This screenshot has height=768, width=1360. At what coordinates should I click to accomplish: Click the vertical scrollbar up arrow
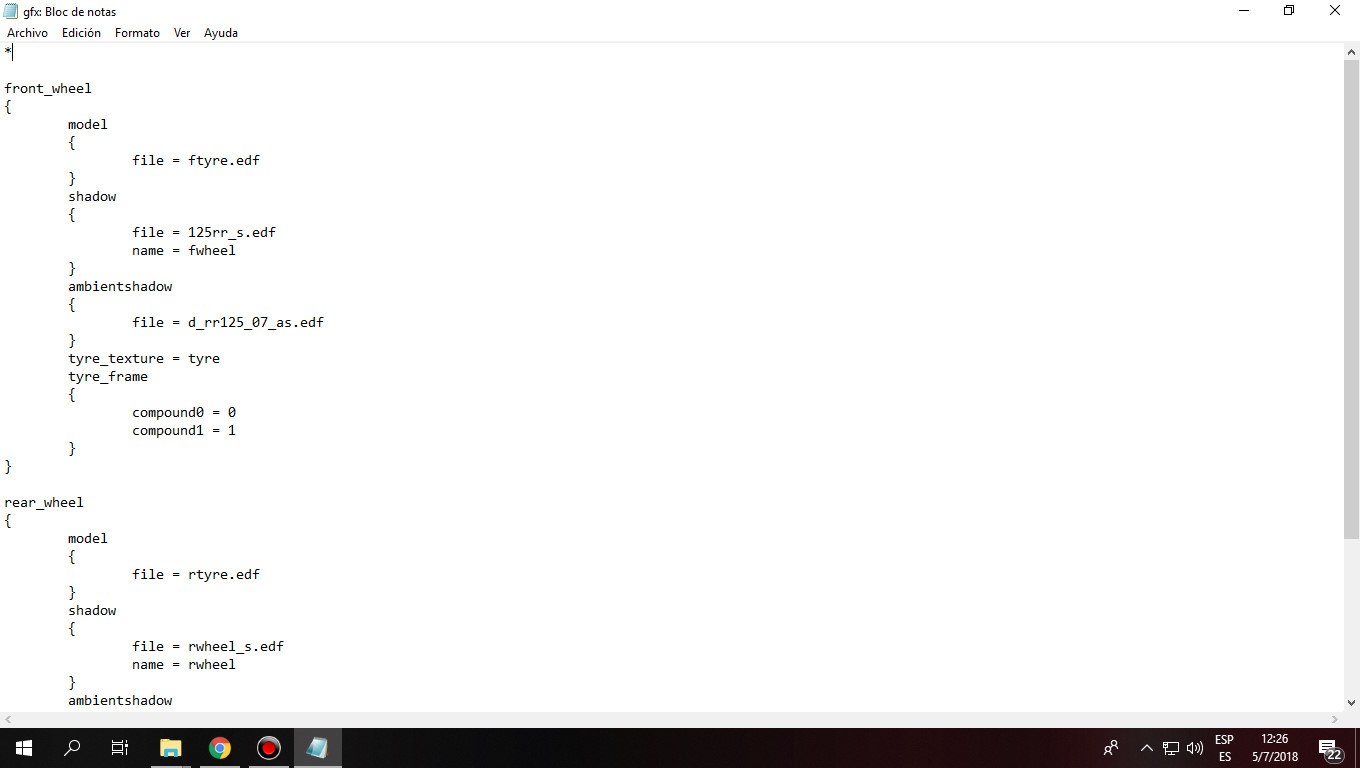coord(1351,52)
